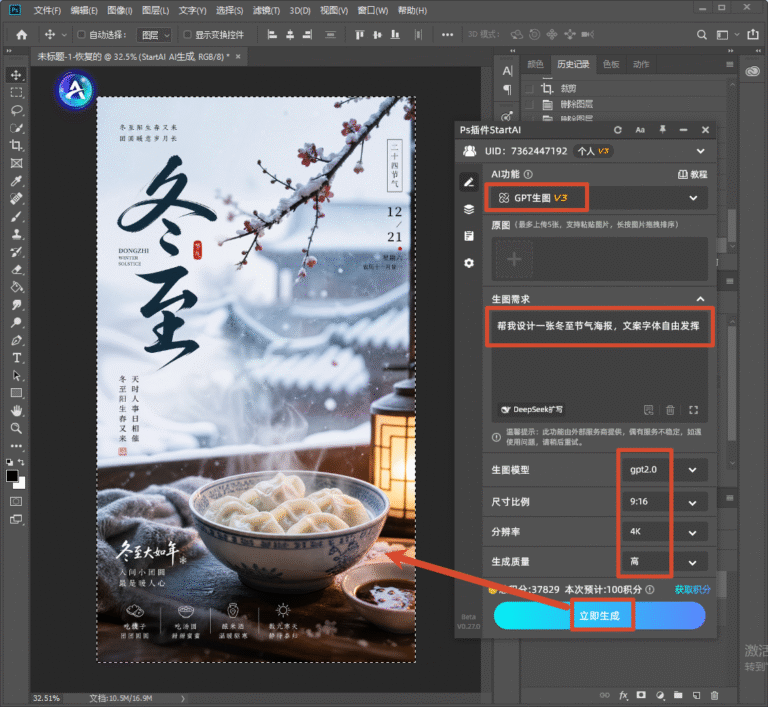Viewport: 768px width, 707px height.
Task: Collapse the 生图需求 section
Action: tap(700, 299)
